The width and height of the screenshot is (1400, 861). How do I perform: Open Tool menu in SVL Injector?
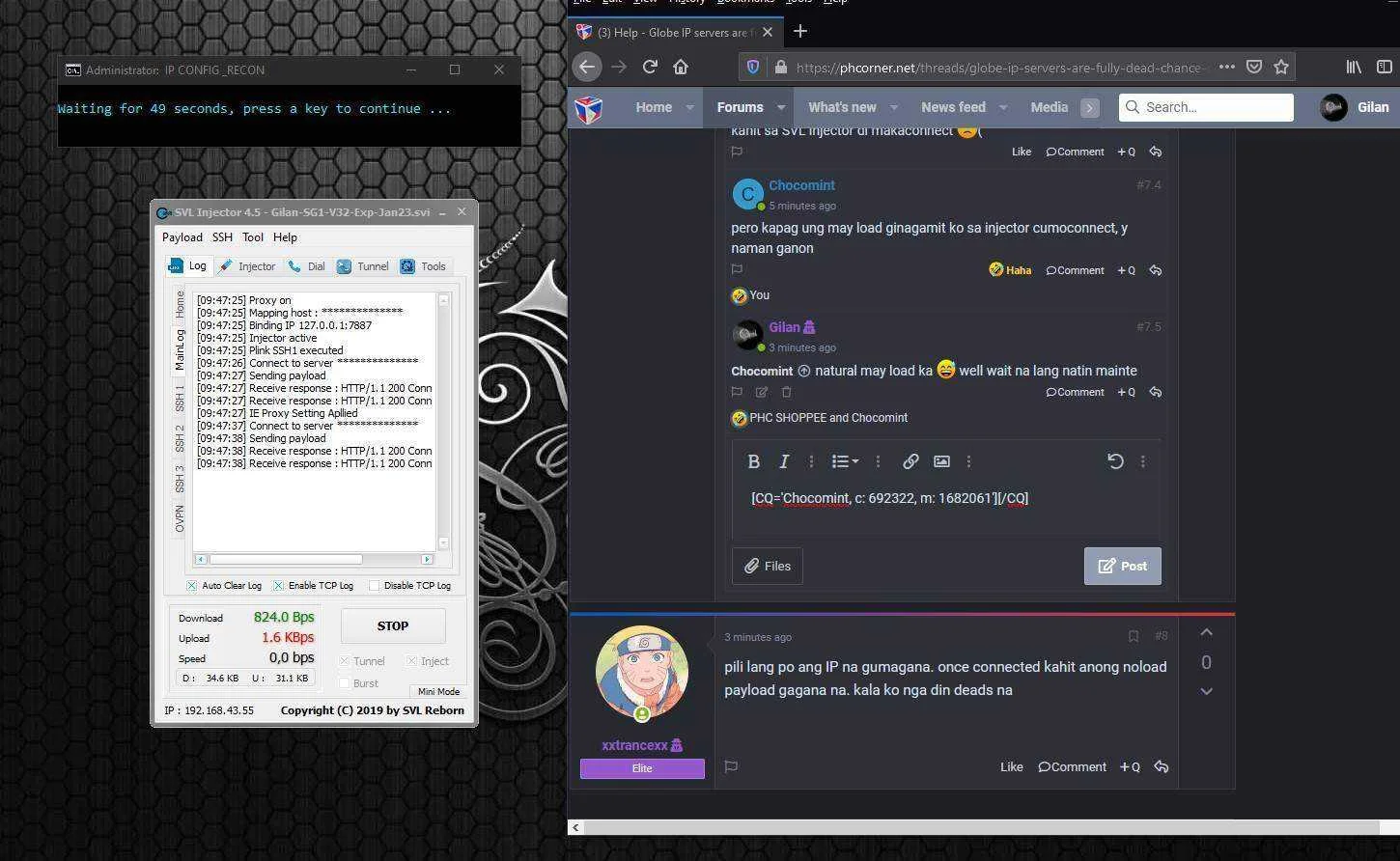pos(253,237)
